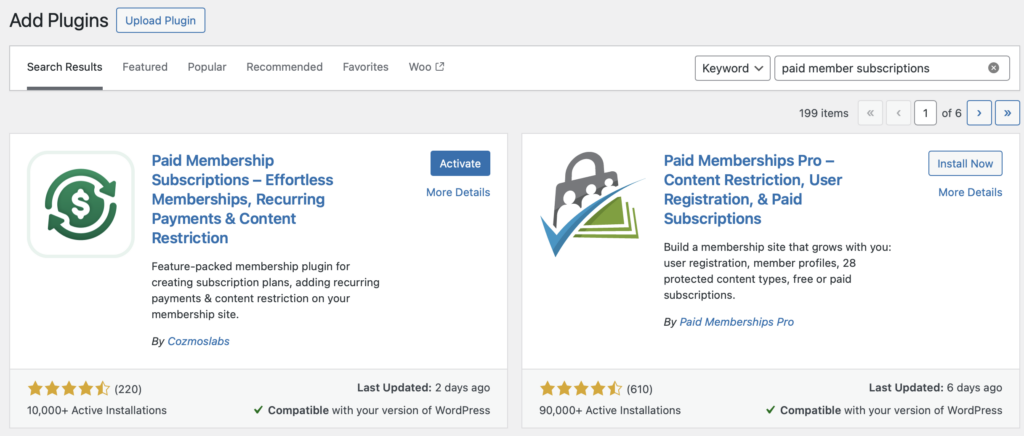Open the Featured tab
1024x436 pixels.
pyautogui.click(x=145, y=67)
